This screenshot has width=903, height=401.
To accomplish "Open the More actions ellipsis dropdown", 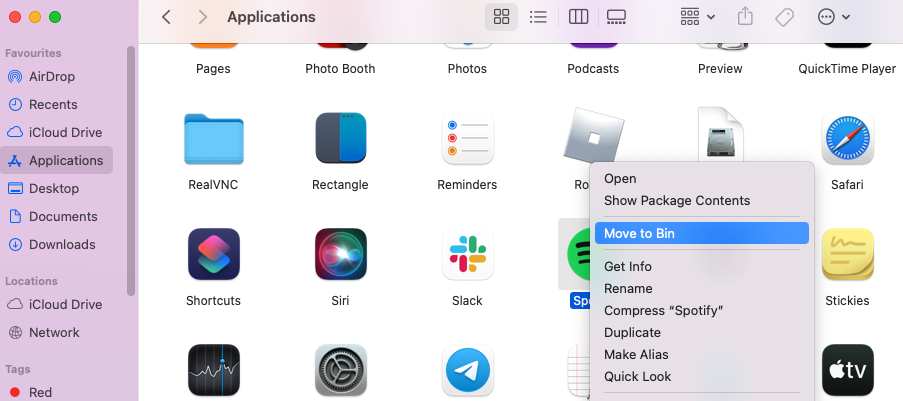I will click(833, 17).
